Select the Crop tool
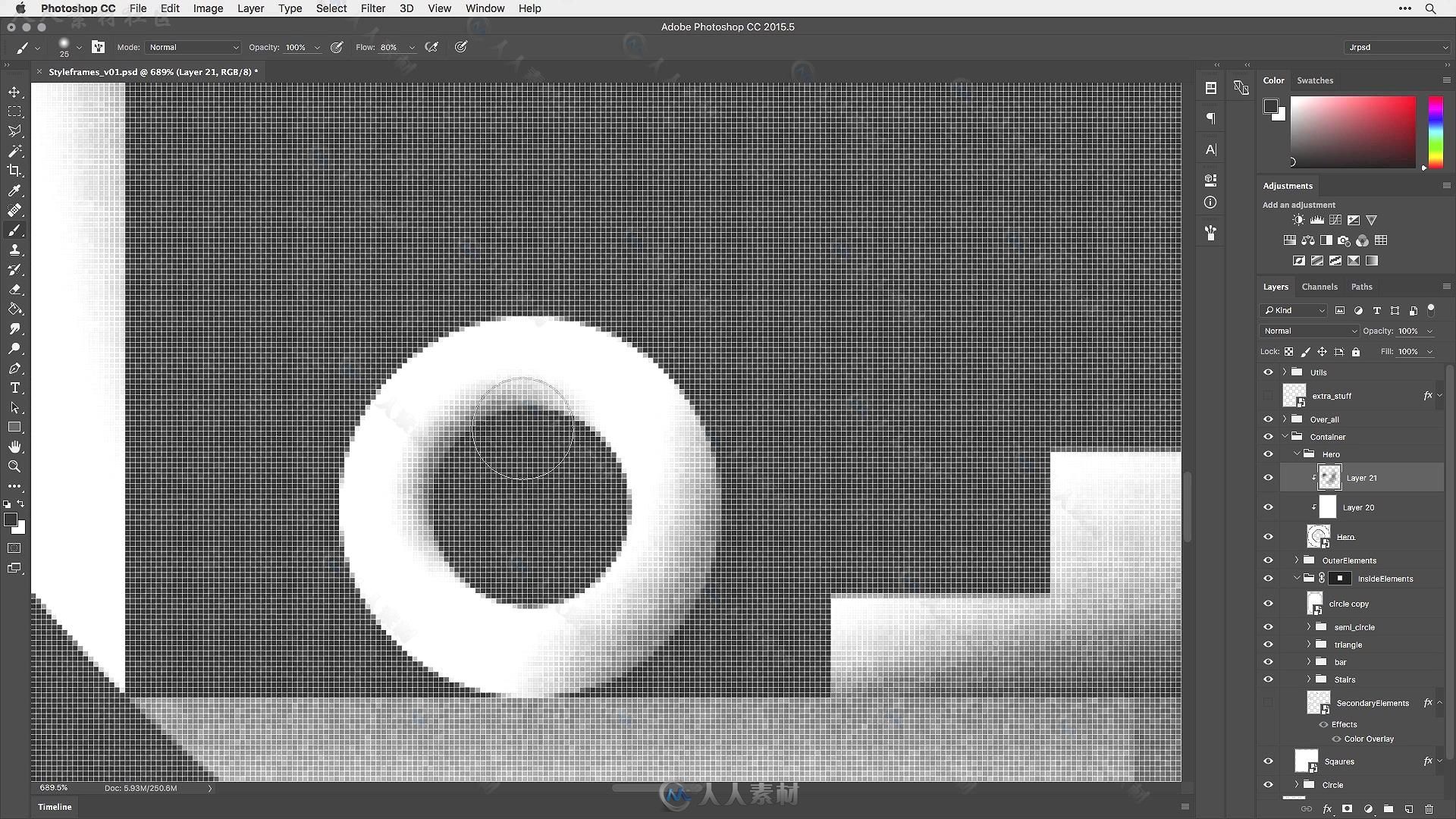Image resolution: width=1456 pixels, height=819 pixels. pos(14,170)
